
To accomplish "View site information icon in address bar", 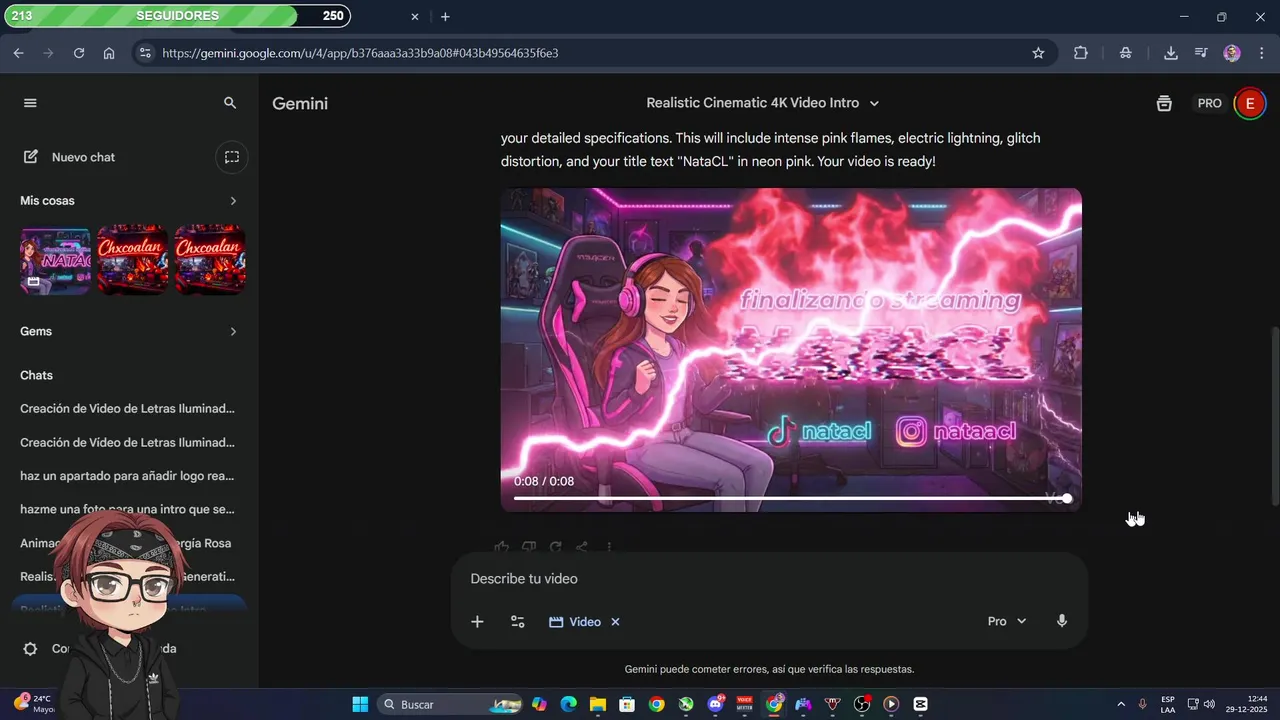I will [x=145, y=53].
